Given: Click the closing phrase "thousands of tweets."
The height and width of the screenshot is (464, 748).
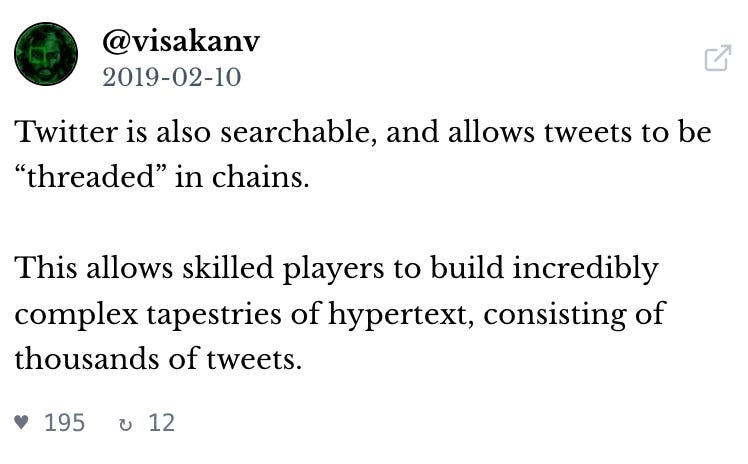Looking at the screenshot, I should point(158,360).
